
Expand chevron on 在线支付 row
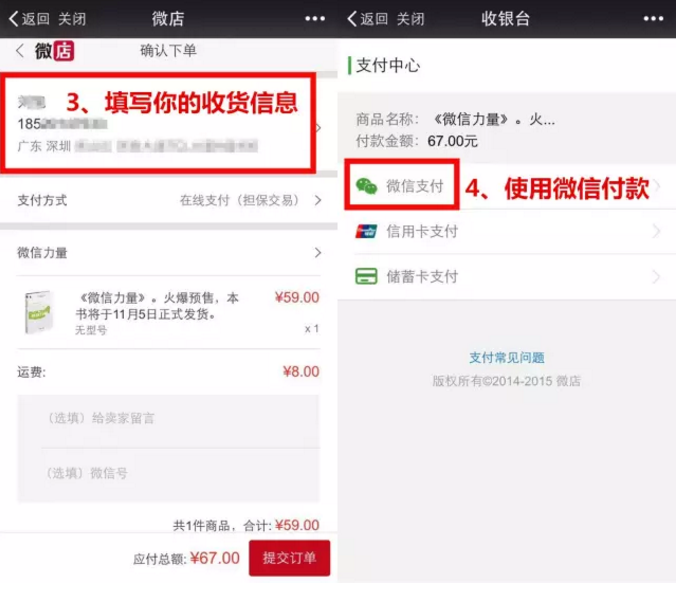pyautogui.click(x=318, y=200)
